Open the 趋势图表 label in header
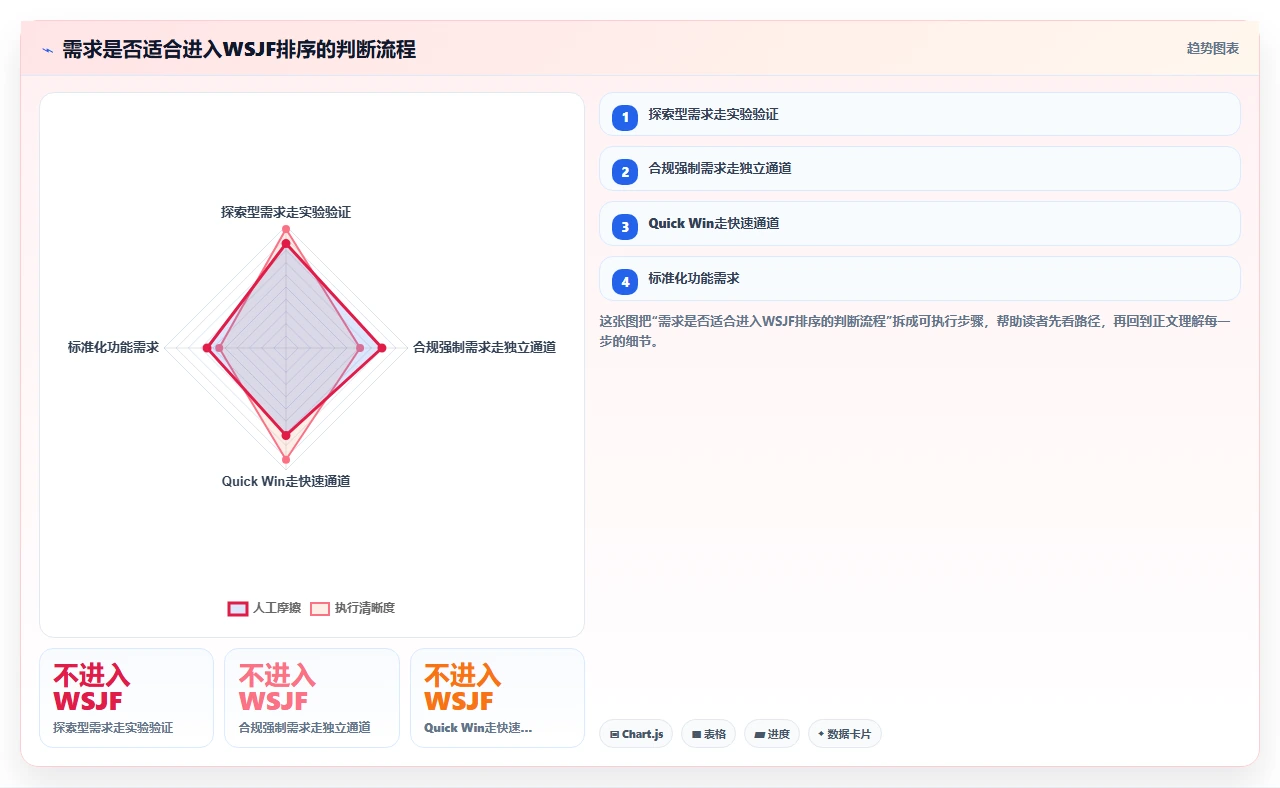This screenshot has height=788, width=1280. [1213, 48]
